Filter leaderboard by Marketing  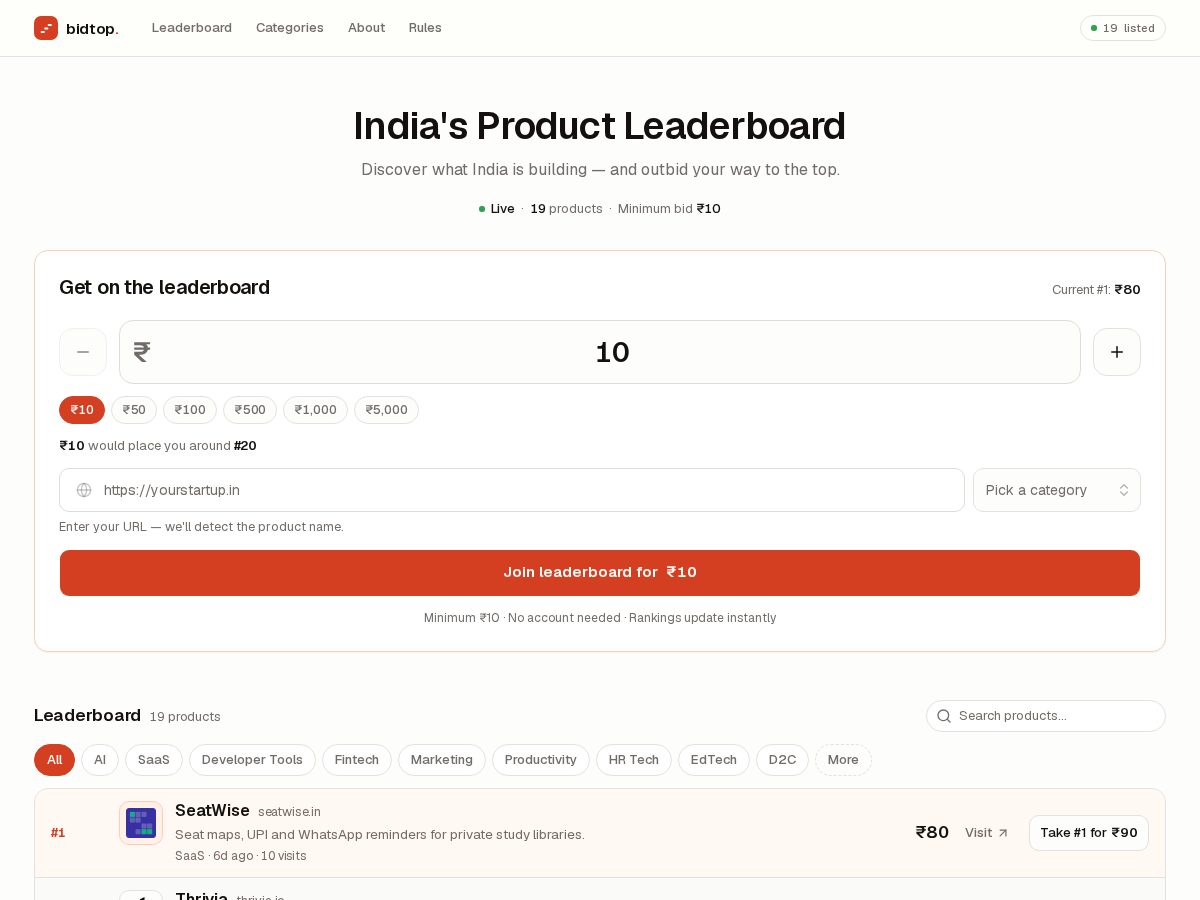pos(442,760)
